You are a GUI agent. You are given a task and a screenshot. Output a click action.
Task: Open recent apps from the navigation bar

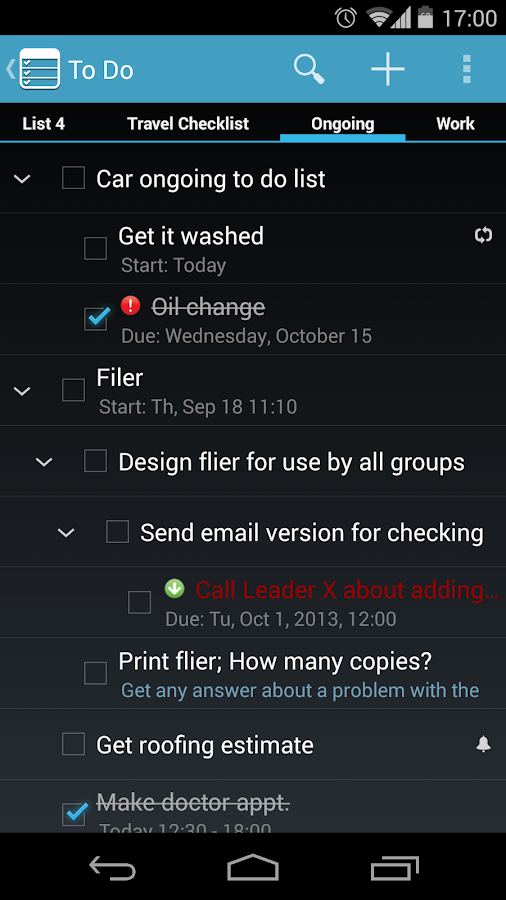[x=395, y=867]
